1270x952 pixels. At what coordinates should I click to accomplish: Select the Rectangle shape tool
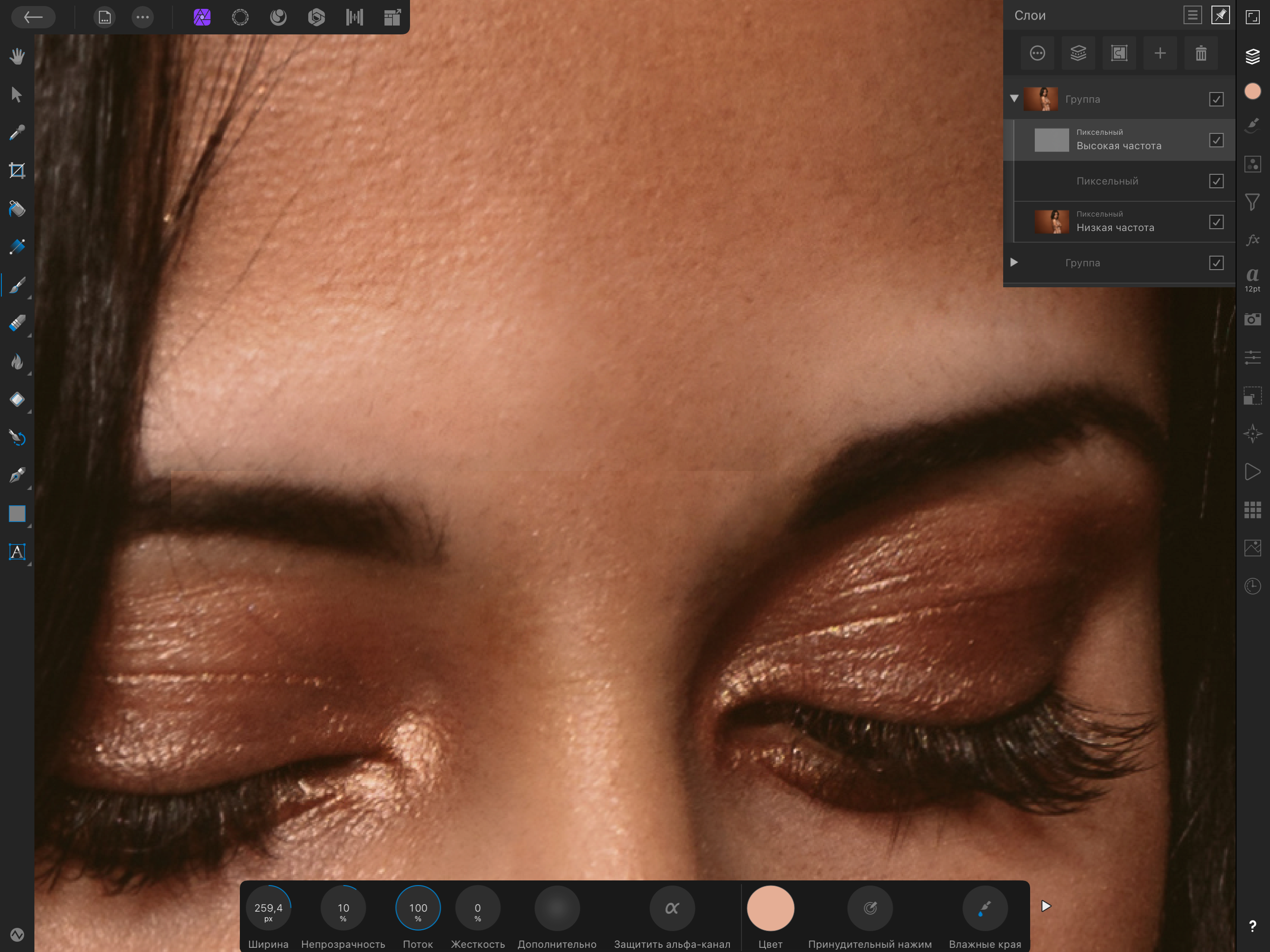pyautogui.click(x=17, y=513)
